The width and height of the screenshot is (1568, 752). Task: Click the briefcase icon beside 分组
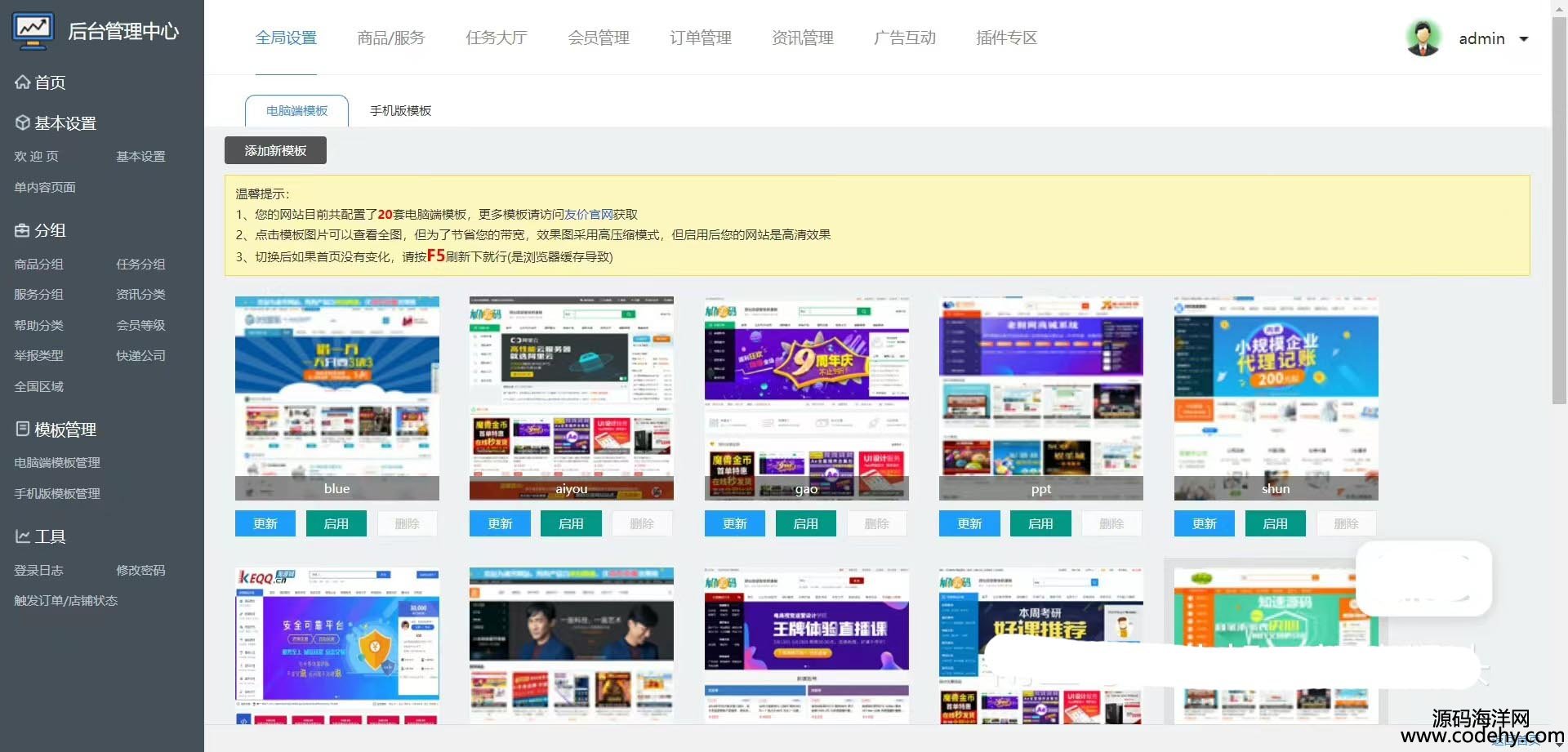point(22,230)
